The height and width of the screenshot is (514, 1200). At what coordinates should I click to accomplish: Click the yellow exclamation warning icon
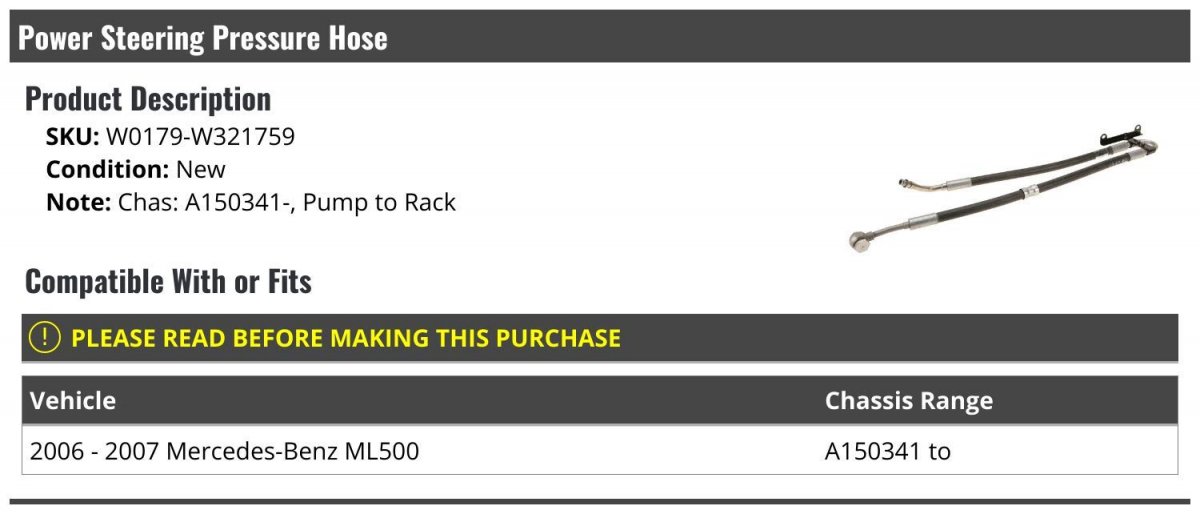(46, 338)
